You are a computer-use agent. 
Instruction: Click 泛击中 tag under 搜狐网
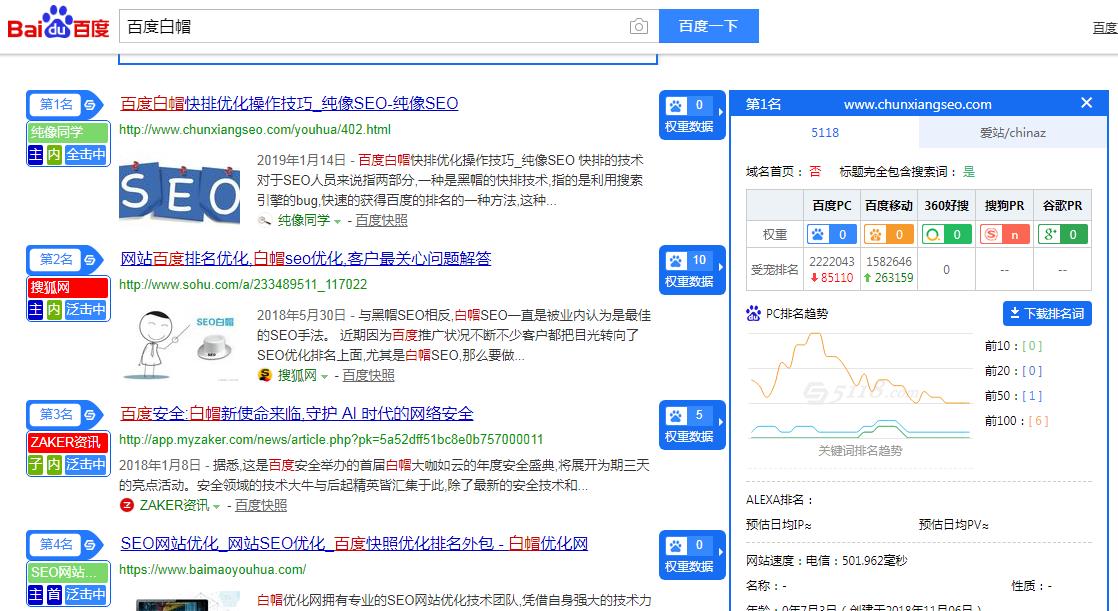[x=86, y=309]
